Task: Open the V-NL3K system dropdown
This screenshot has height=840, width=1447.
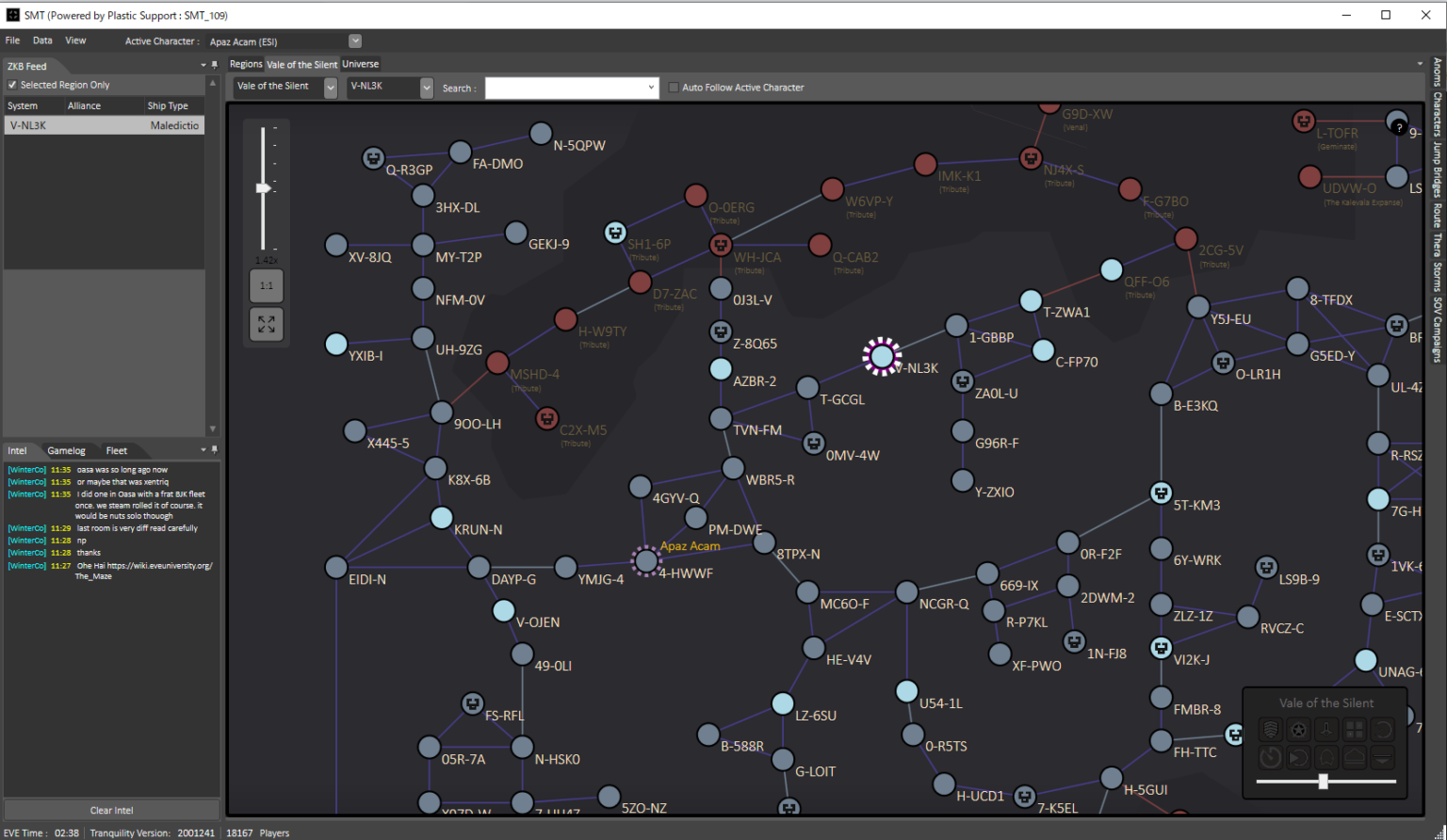Action: 427,88
